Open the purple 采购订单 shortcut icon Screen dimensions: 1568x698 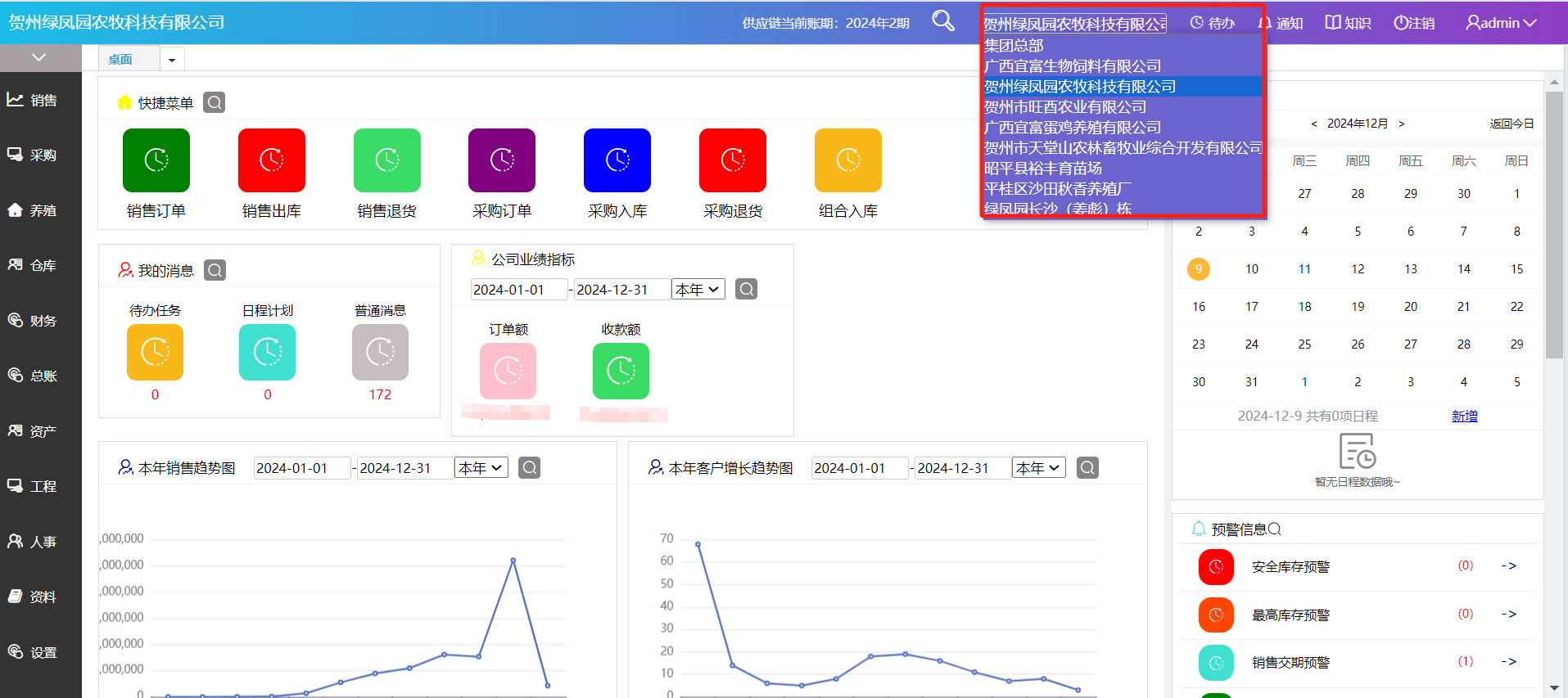click(501, 160)
